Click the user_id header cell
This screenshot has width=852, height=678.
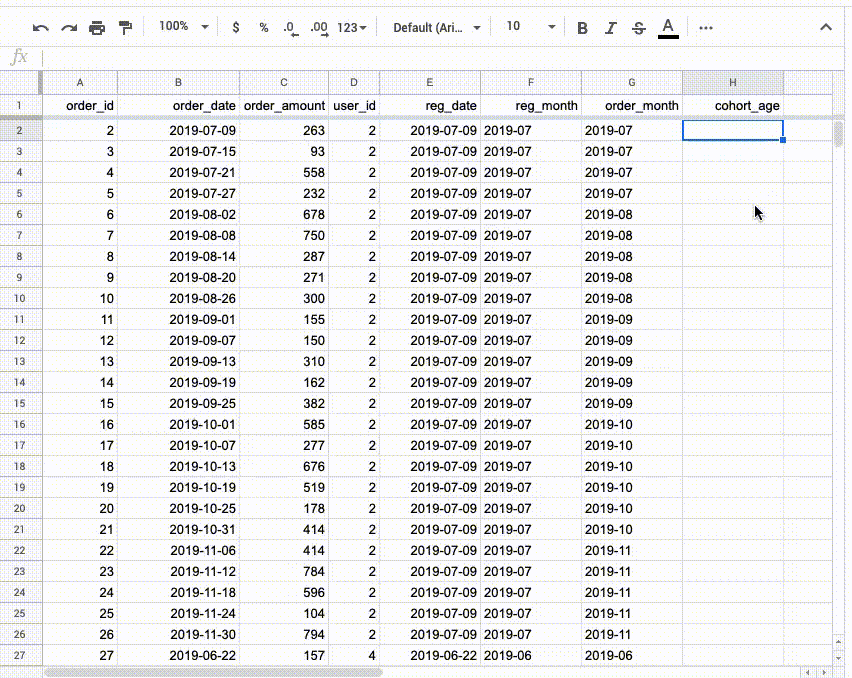point(354,105)
